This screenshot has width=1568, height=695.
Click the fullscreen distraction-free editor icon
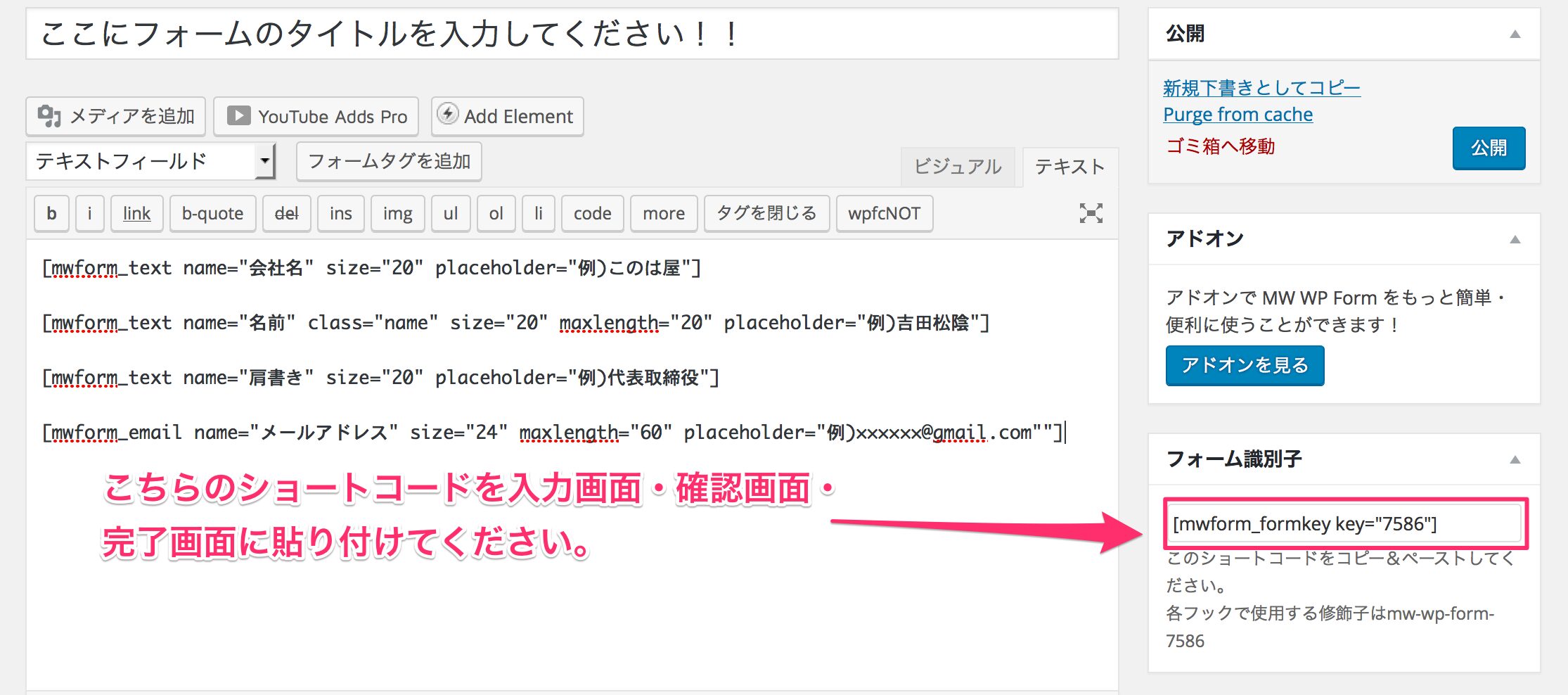tap(1091, 213)
